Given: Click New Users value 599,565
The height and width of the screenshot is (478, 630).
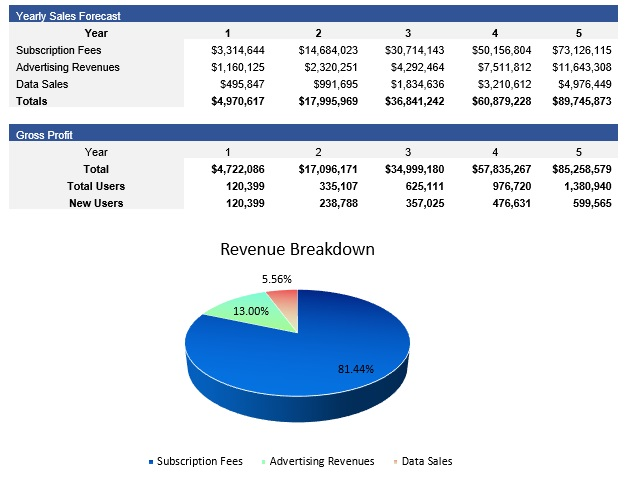Looking at the screenshot, I should click(x=592, y=203).
